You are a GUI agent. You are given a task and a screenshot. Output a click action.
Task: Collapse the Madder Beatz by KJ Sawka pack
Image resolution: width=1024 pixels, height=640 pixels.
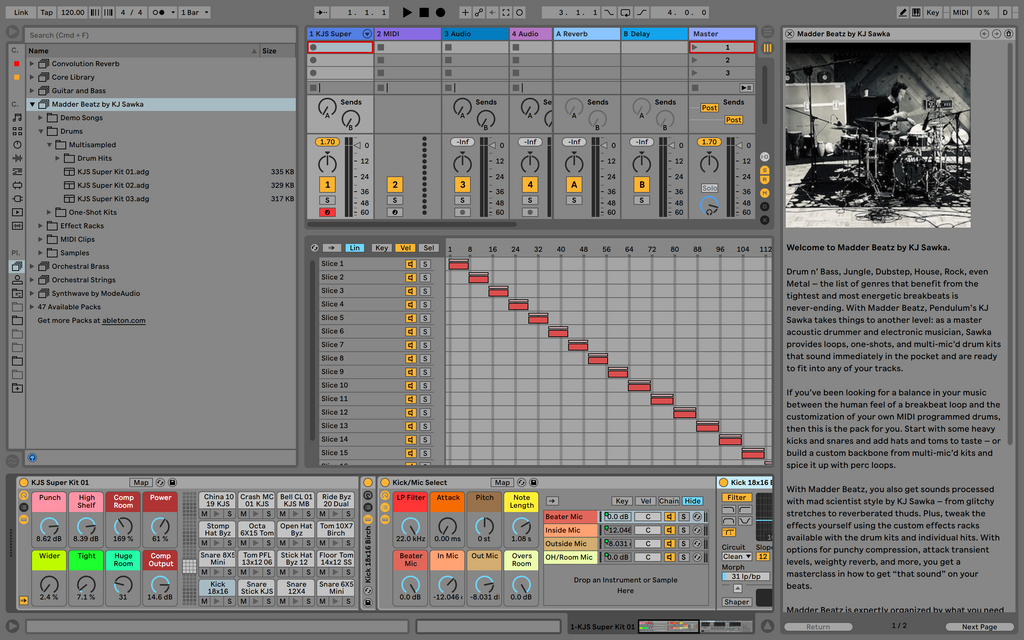tap(31, 104)
